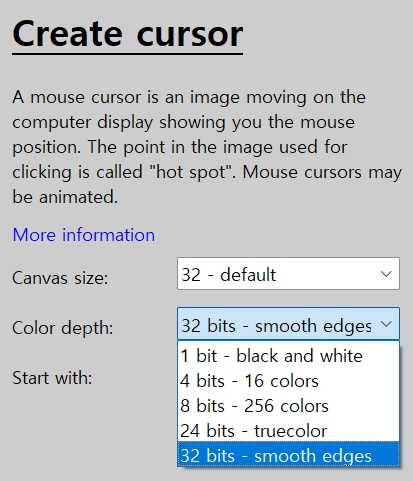The height and width of the screenshot is (481, 413).
Task: Choose 4 bits - 16 colors option
Action: pyautogui.click(x=288, y=380)
